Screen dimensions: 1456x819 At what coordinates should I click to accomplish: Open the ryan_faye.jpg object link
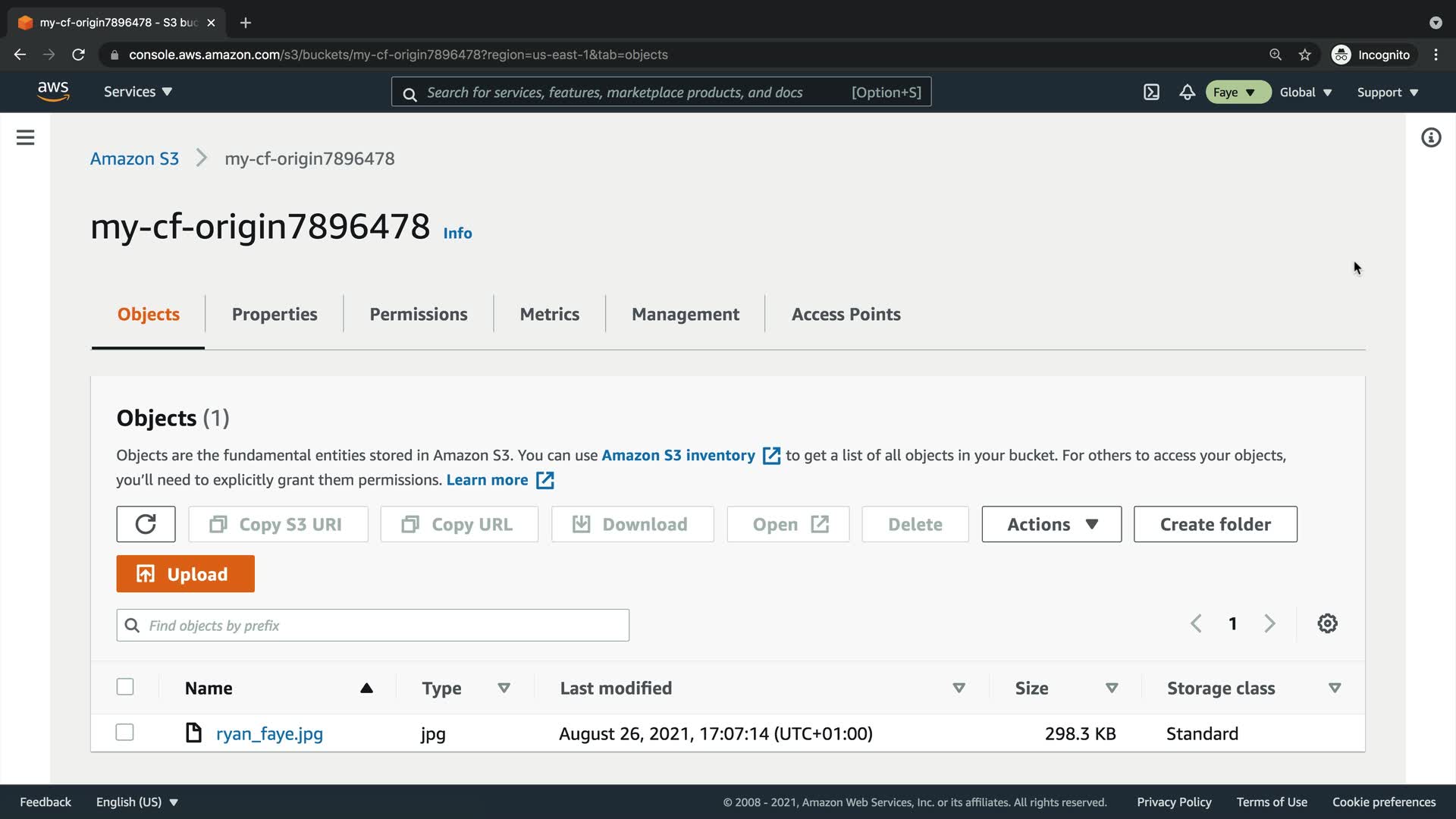click(x=269, y=733)
